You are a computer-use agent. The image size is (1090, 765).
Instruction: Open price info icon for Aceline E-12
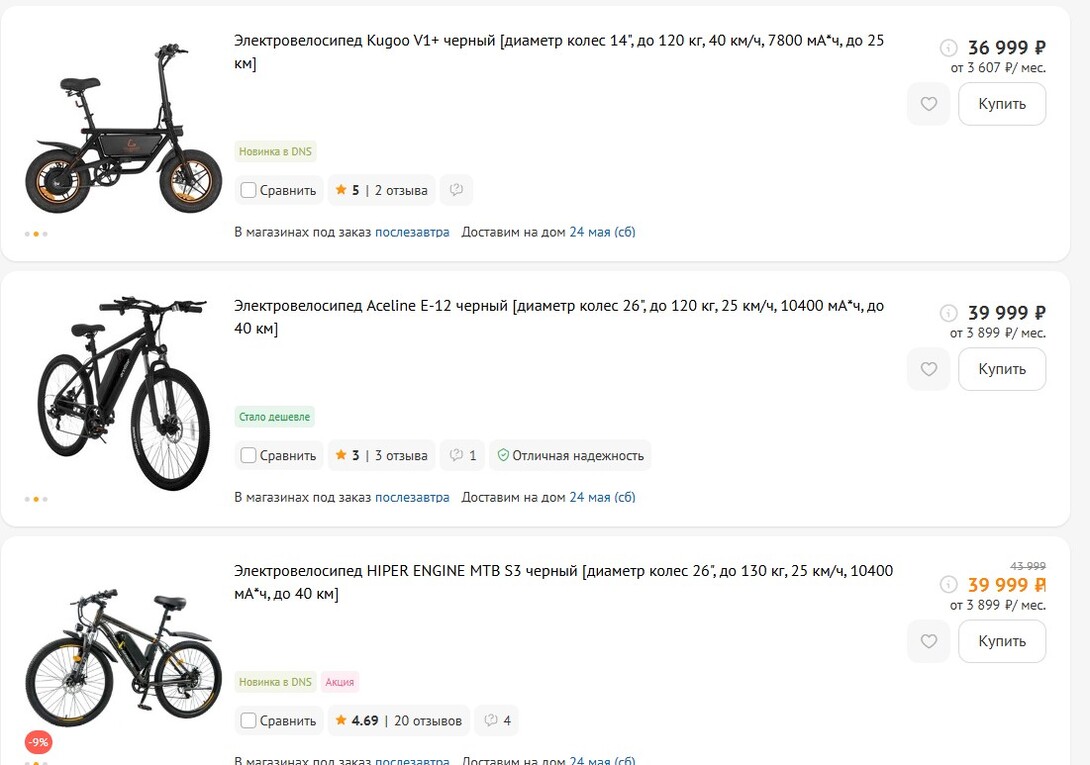click(x=949, y=313)
